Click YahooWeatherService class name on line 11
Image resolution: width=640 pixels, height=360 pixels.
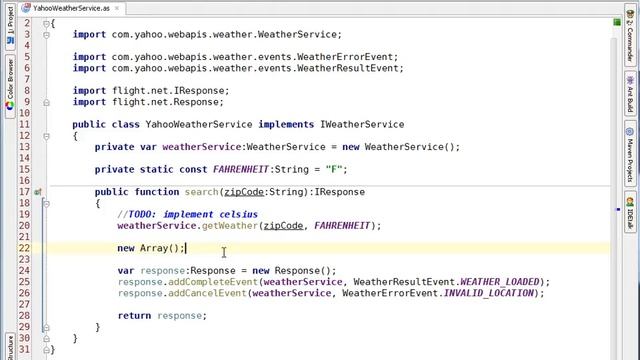pyautogui.click(x=199, y=124)
